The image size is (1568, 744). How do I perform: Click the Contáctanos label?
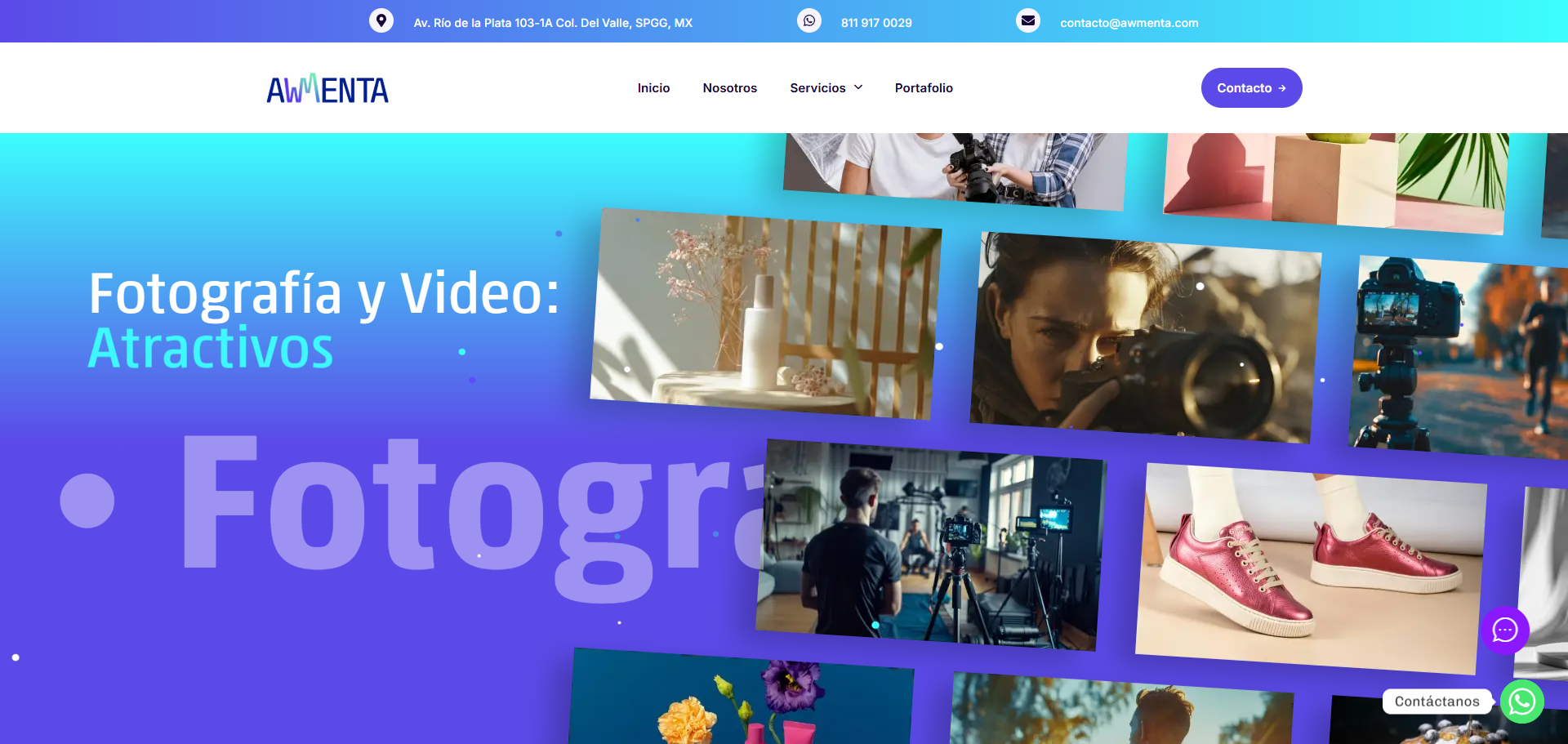[x=1437, y=702]
